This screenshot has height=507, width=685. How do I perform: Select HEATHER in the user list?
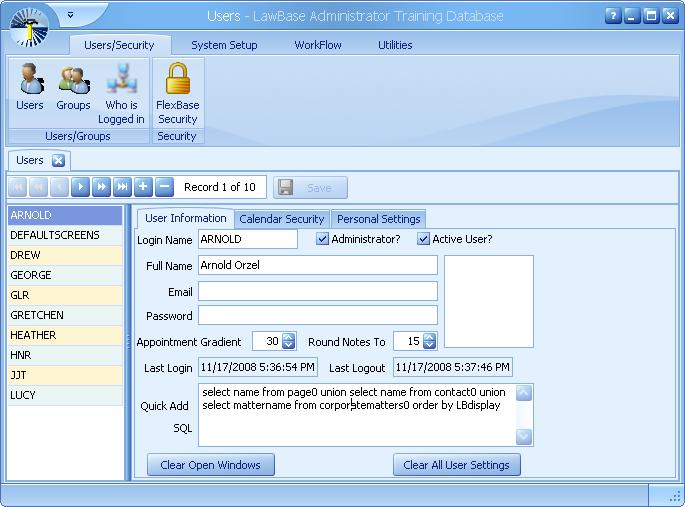point(65,335)
